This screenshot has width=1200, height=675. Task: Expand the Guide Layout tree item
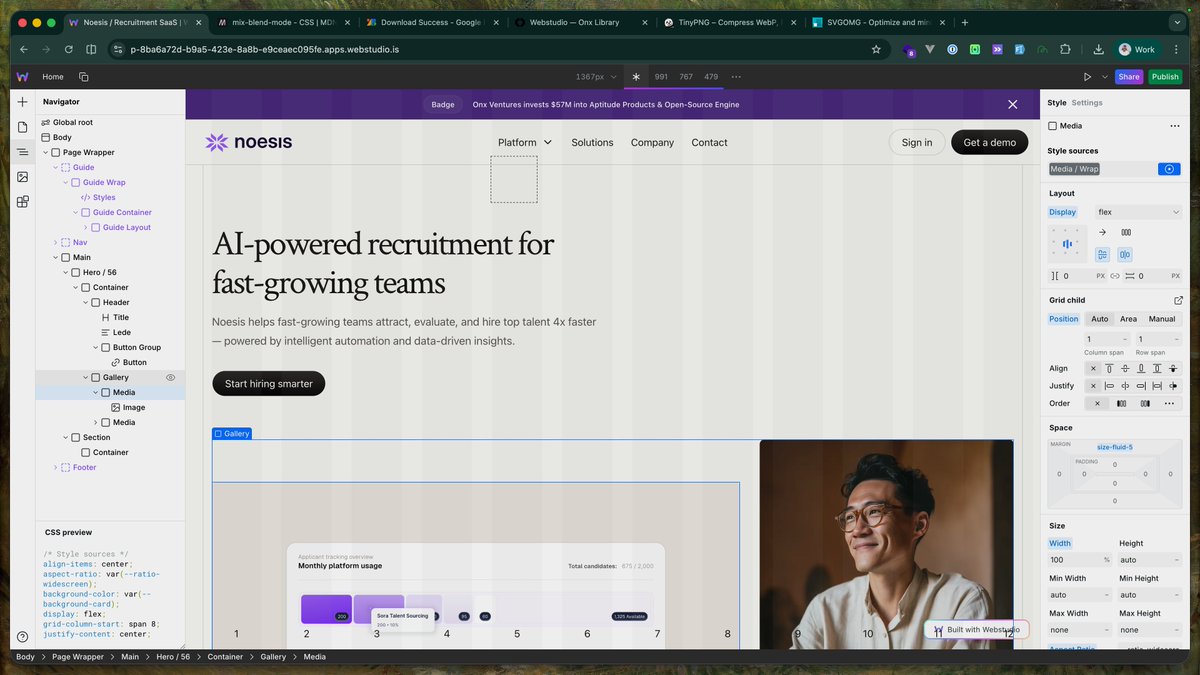(85, 227)
